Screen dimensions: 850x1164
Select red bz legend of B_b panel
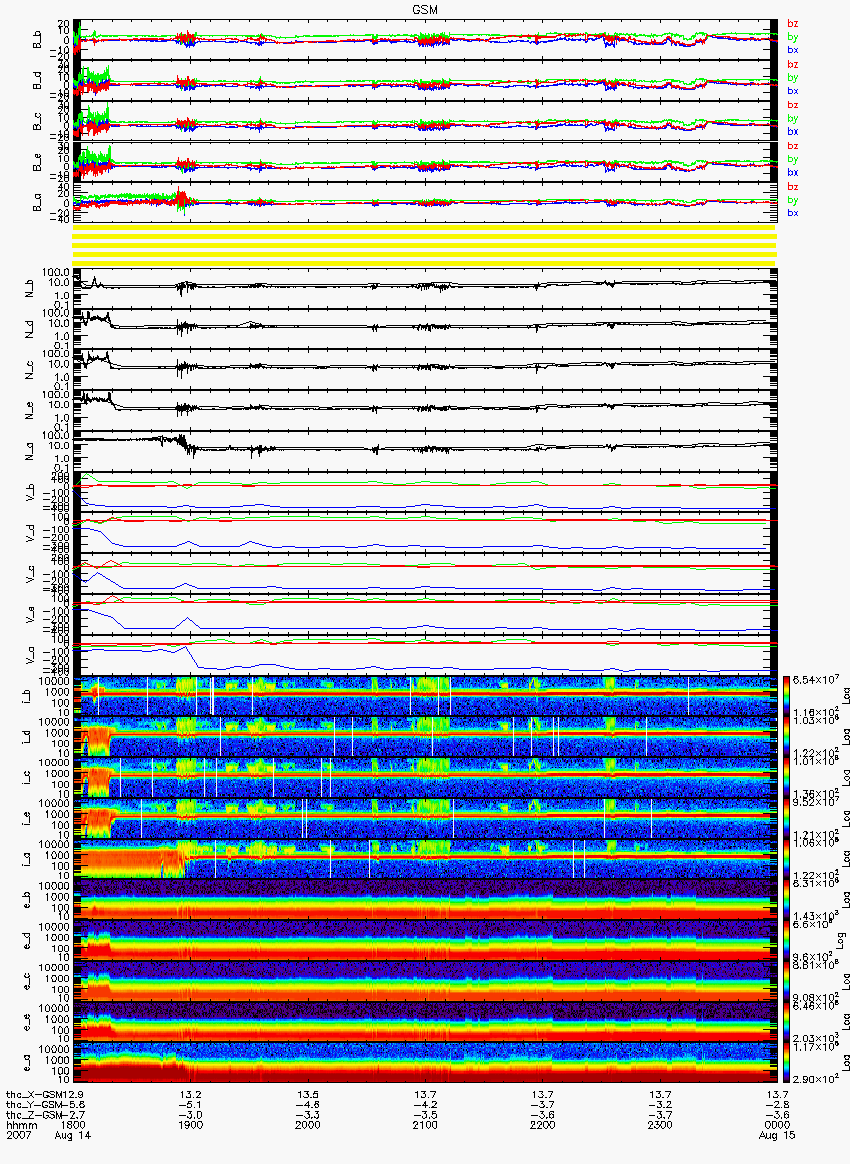point(793,24)
